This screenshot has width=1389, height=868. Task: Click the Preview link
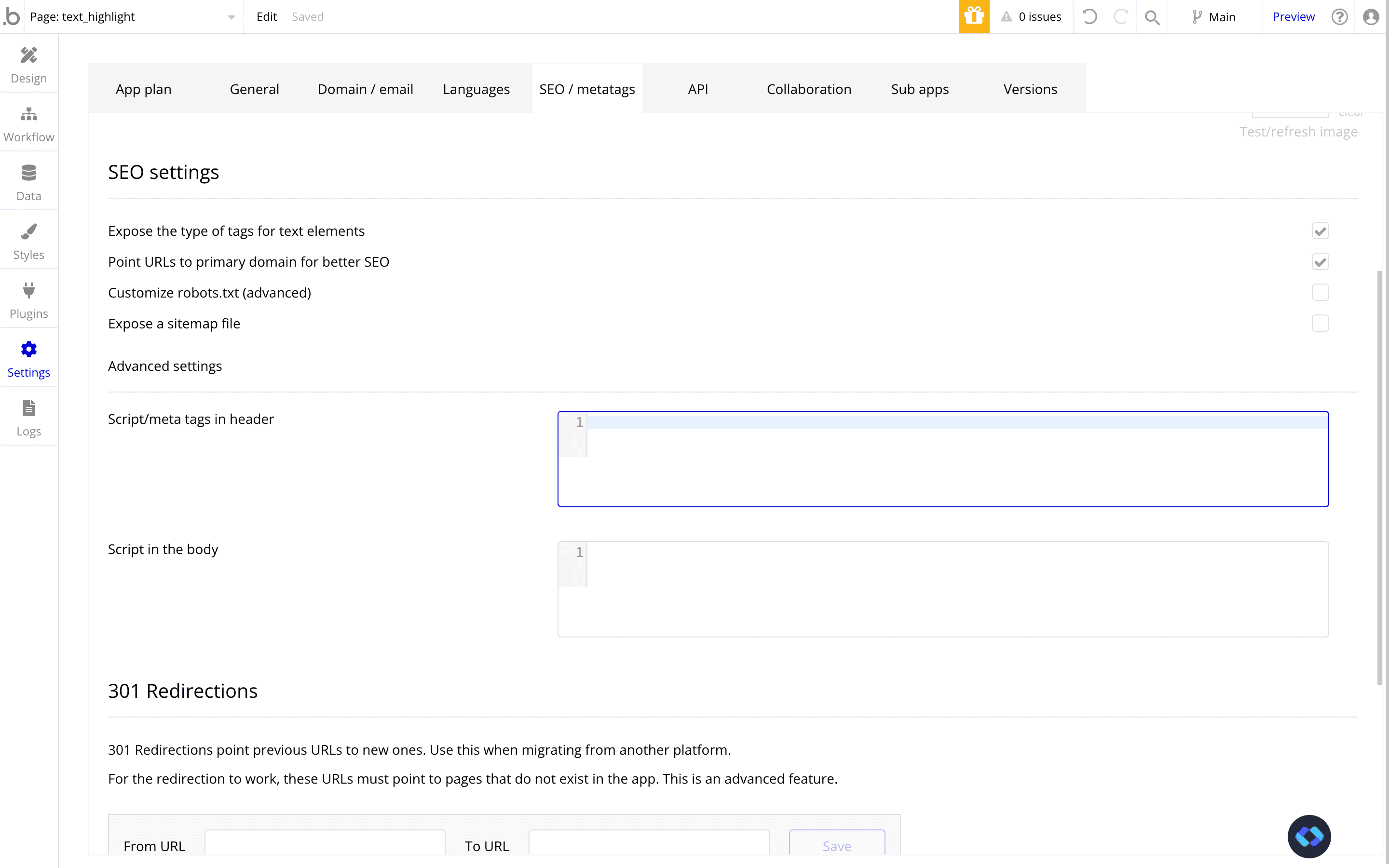[1293, 17]
